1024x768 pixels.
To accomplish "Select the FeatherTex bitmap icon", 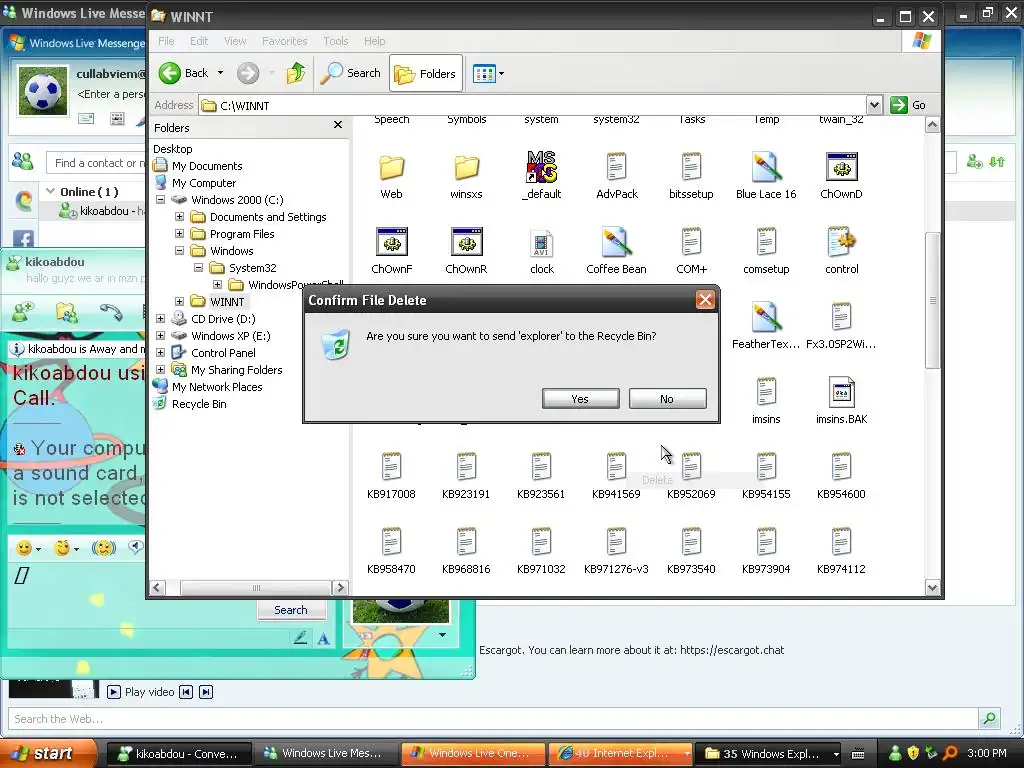I will 766,317.
